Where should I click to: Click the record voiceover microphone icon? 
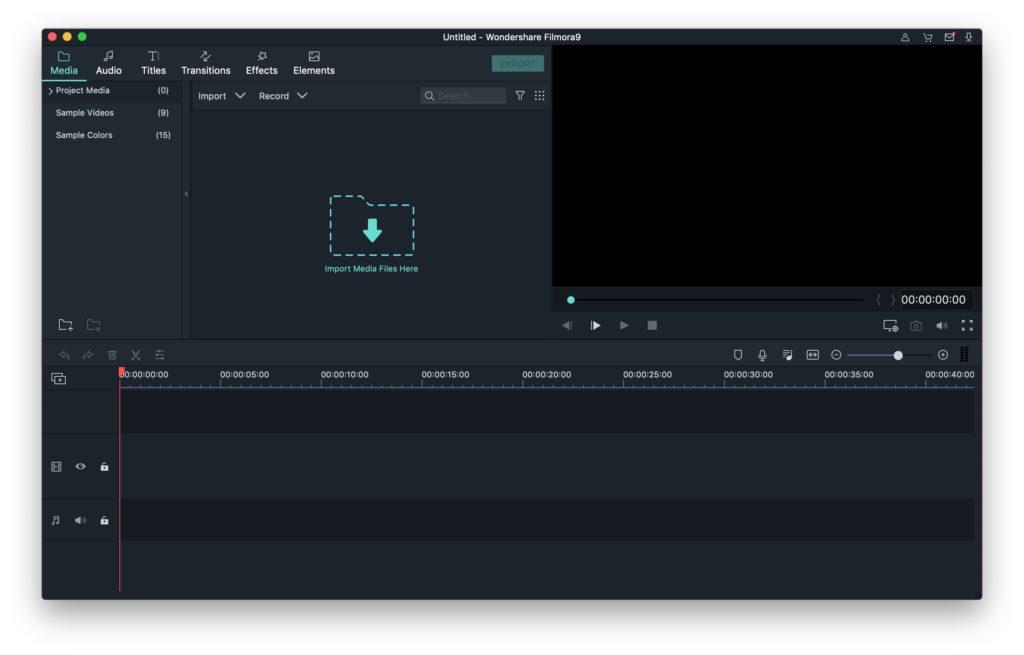[x=762, y=355]
